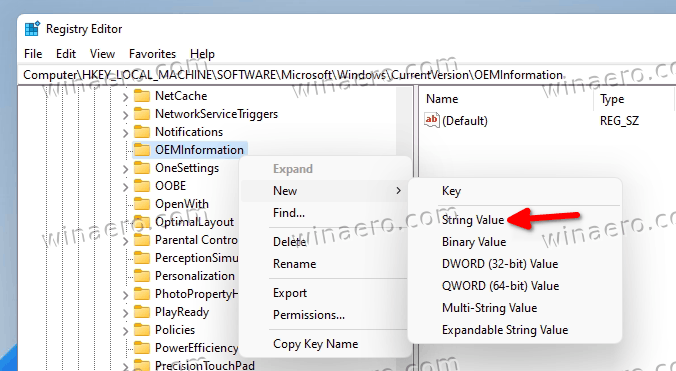Open the Edit menu
This screenshot has width=676, height=371.
pyautogui.click(x=66, y=54)
